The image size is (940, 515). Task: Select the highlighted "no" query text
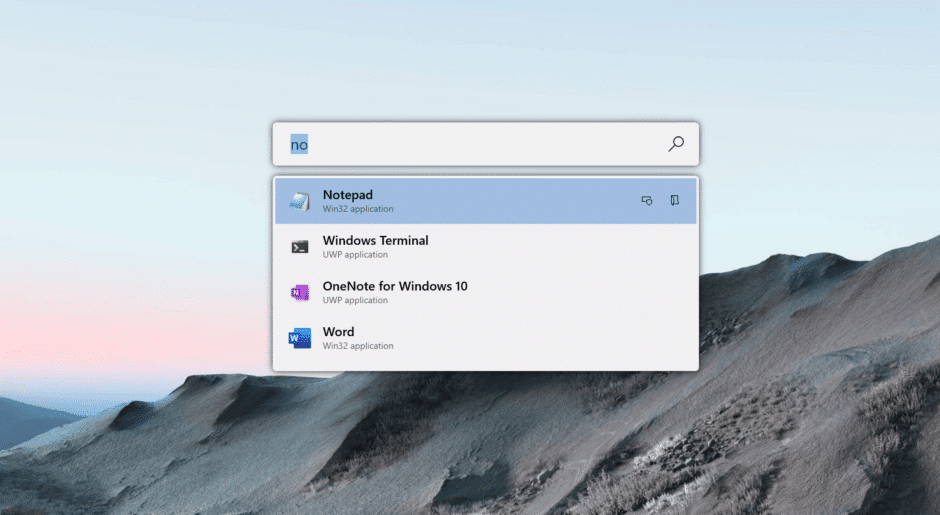(x=299, y=145)
